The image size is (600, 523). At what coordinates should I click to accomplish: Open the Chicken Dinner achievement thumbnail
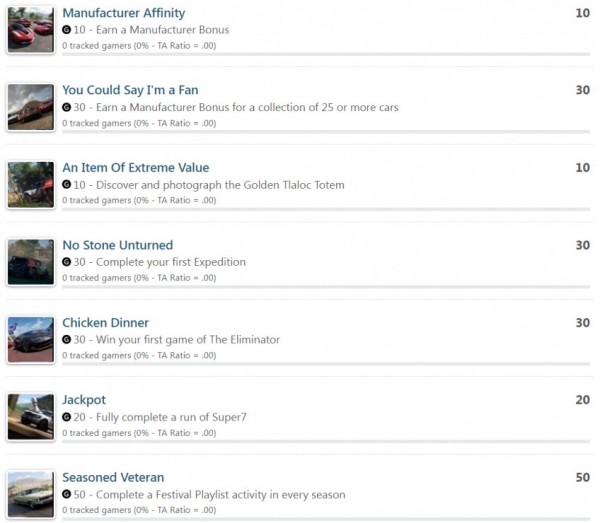(31, 340)
